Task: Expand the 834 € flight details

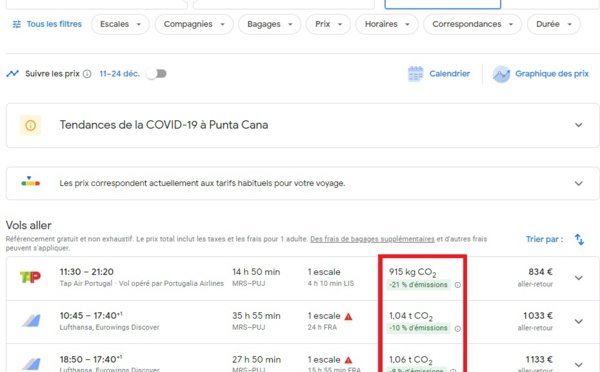Action: (x=579, y=278)
